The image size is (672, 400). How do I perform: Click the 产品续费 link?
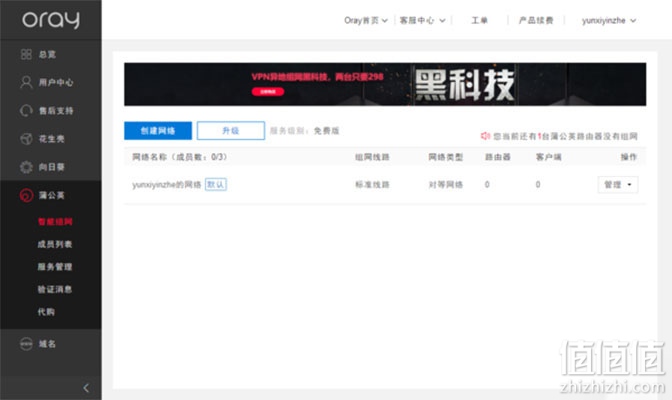tap(536, 20)
